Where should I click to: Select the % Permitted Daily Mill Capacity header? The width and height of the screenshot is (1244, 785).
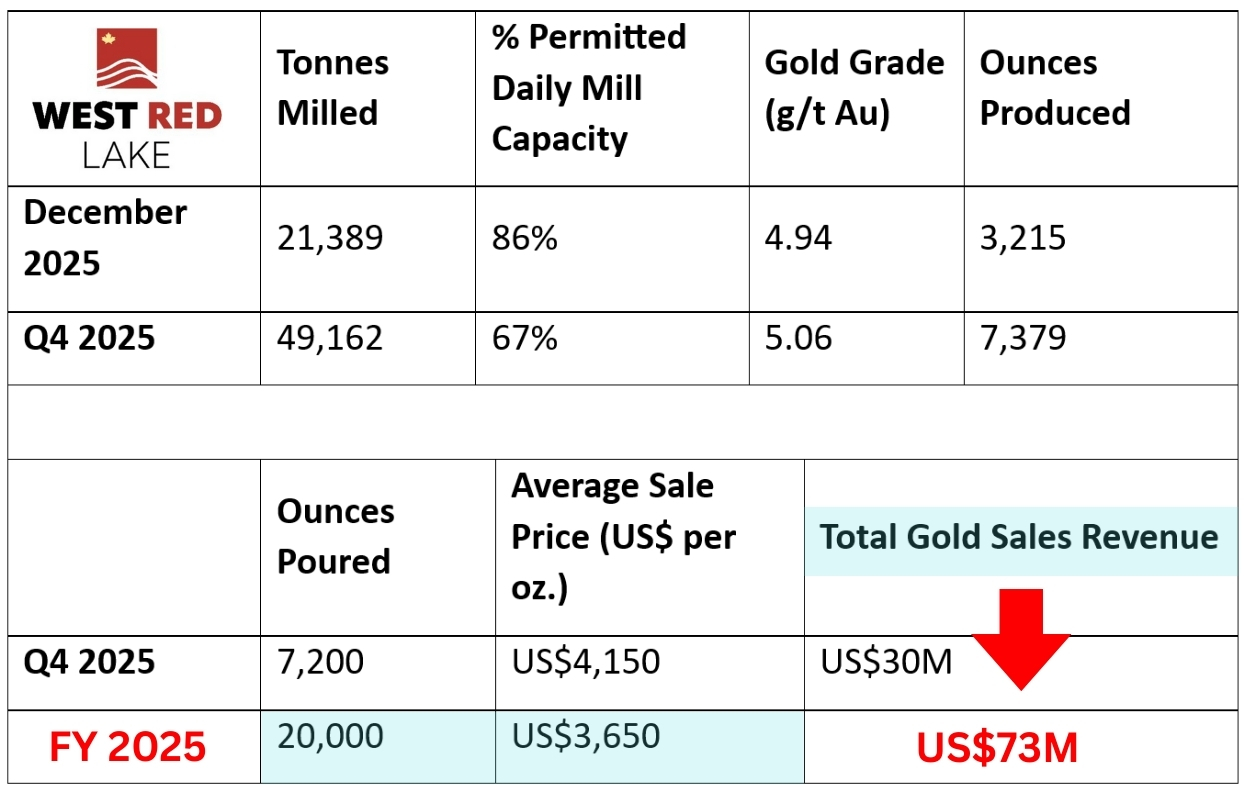coord(589,88)
